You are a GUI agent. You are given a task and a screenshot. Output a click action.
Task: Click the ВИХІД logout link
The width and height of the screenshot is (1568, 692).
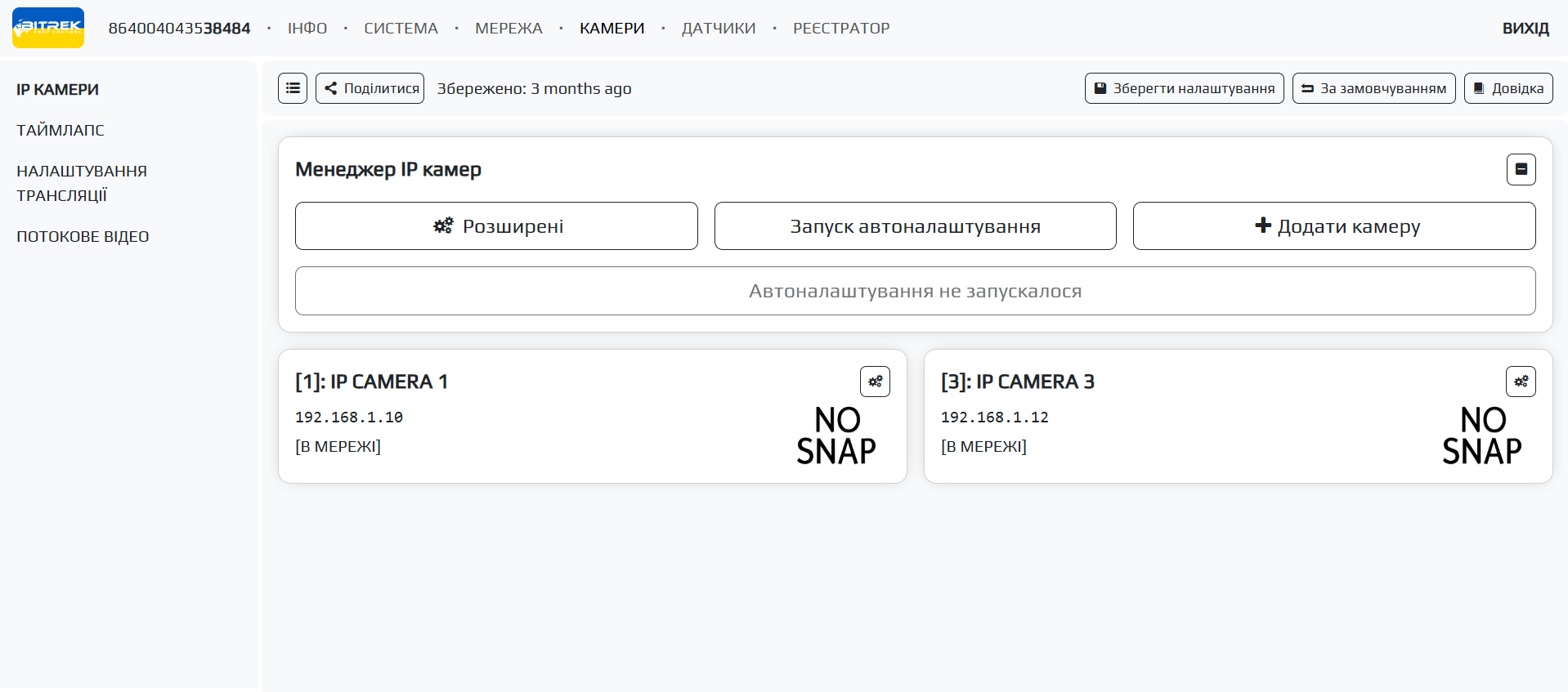click(x=1525, y=29)
